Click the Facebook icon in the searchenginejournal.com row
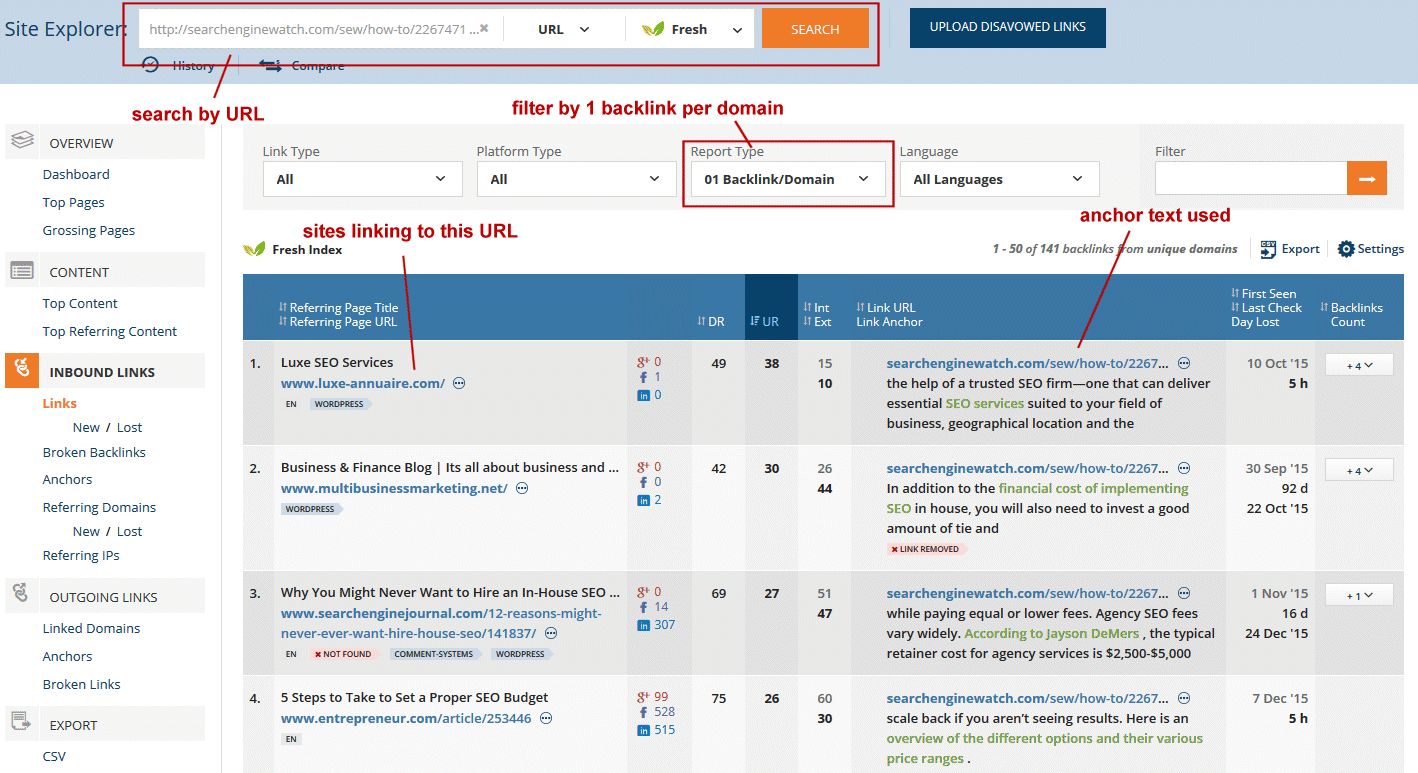 click(643, 607)
